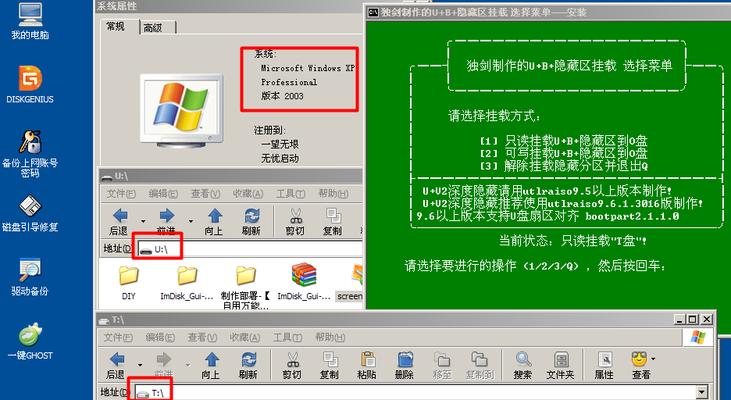Expand 查看 views dropdown arrow in T:\ window
Viewport: 731px width, 400px height.
pyautogui.click(x=653, y=359)
